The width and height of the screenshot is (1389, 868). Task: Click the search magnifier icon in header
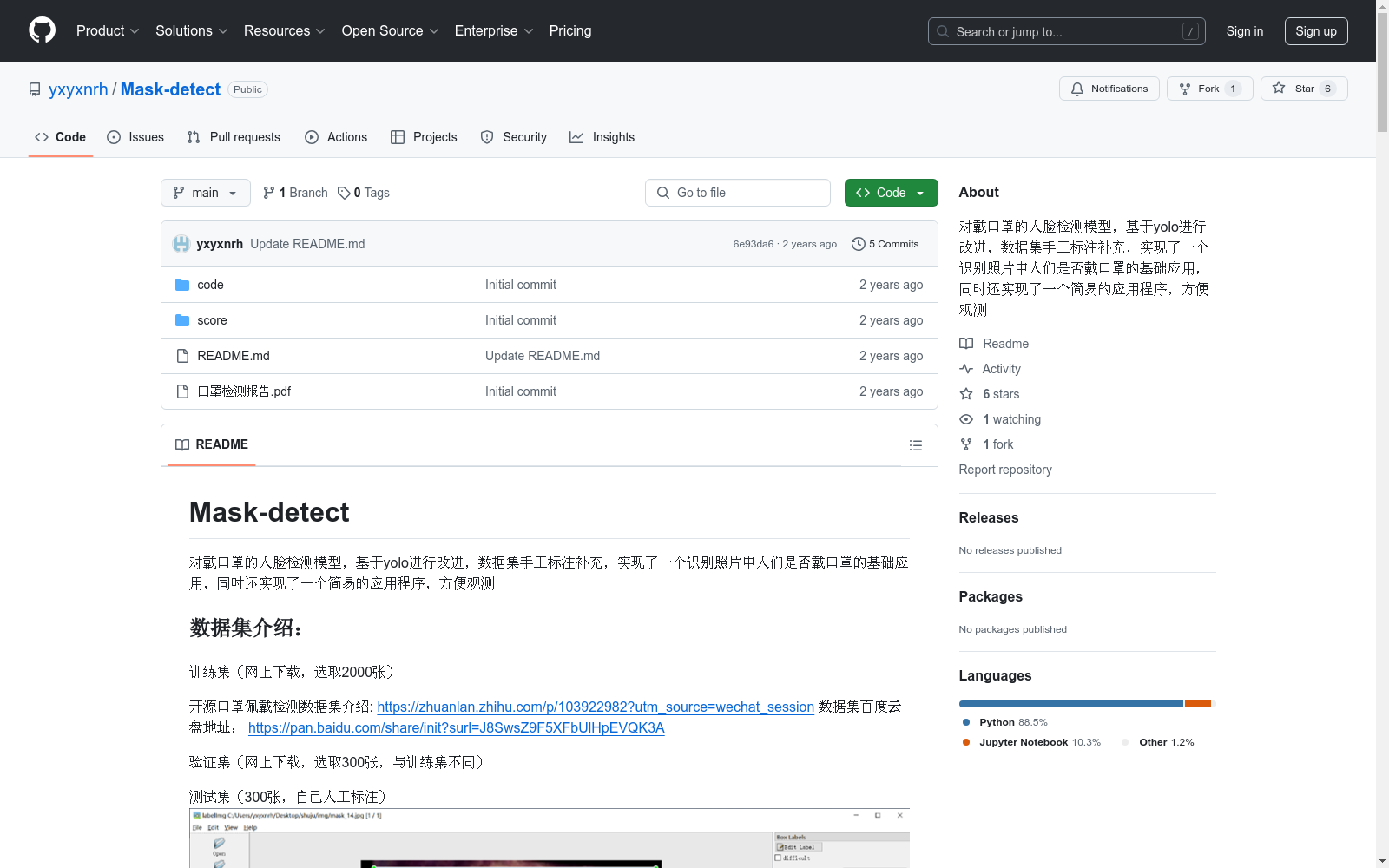click(943, 31)
